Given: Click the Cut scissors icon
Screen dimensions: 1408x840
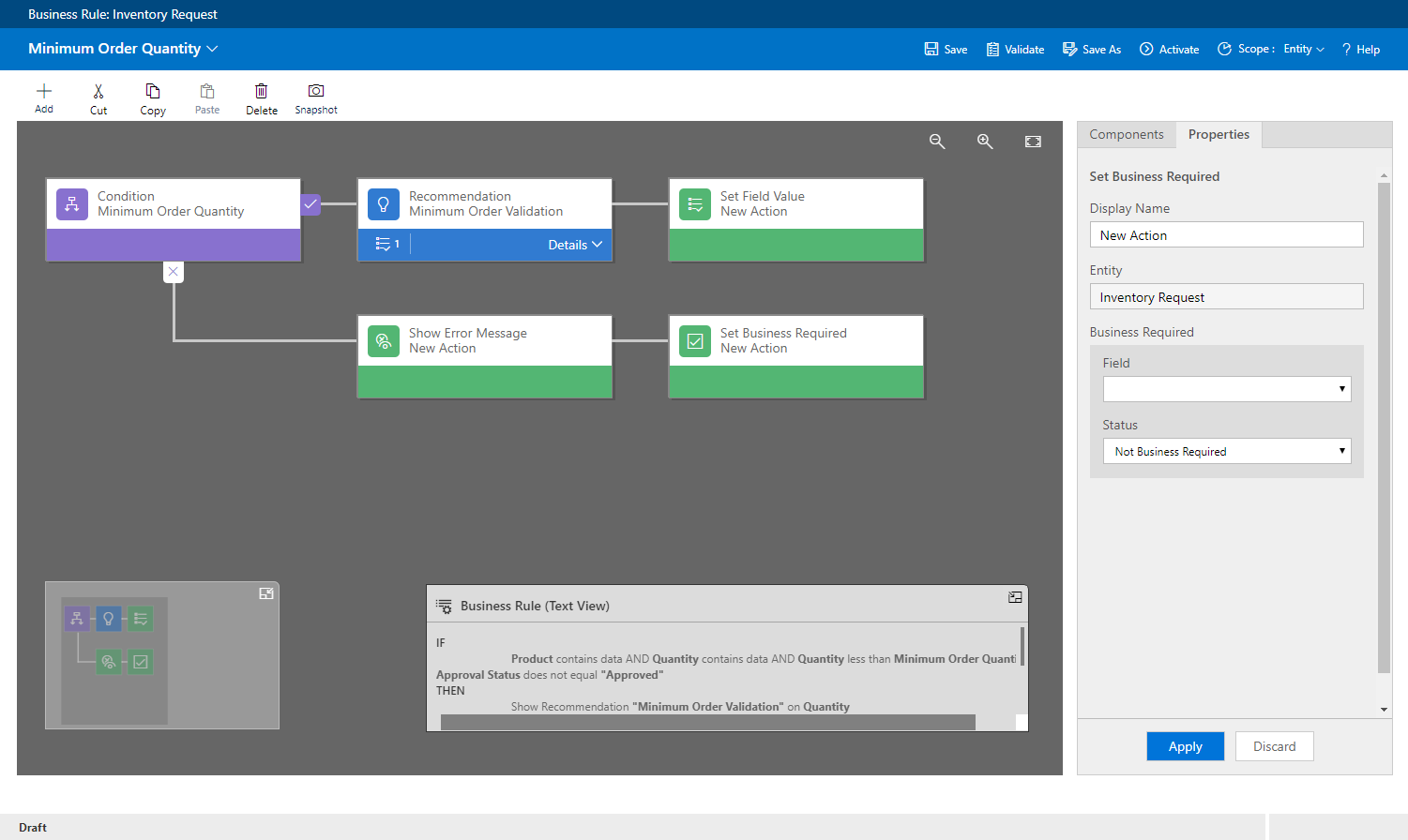Looking at the screenshot, I should (98, 92).
